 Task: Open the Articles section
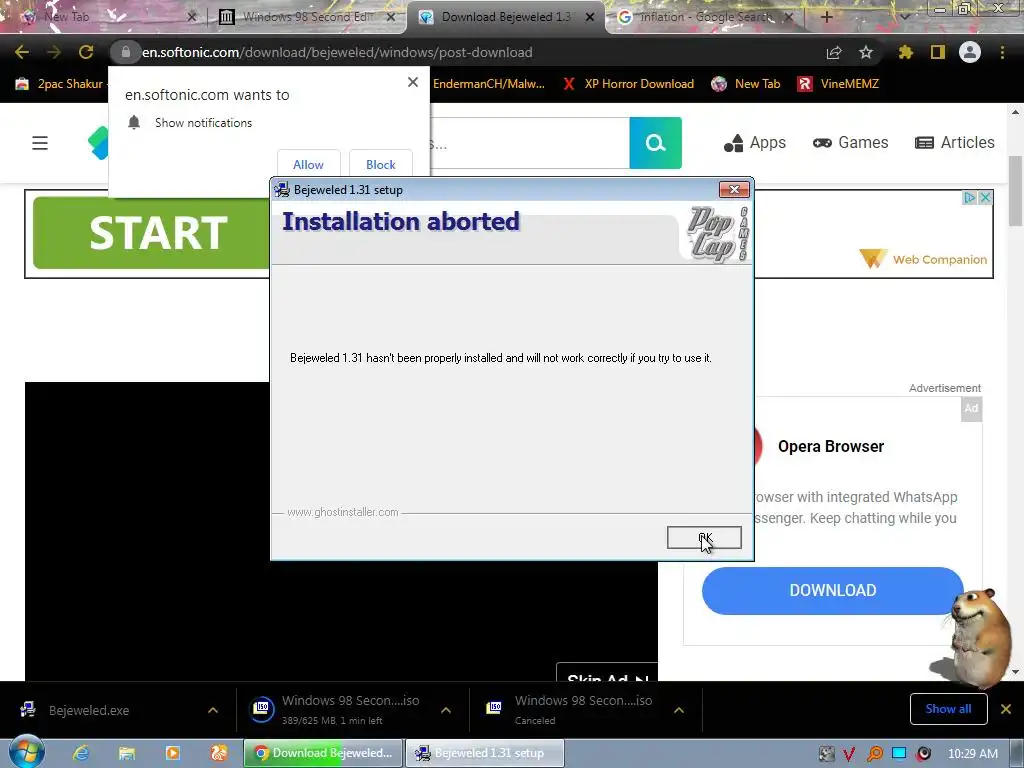(x=955, y=142)
